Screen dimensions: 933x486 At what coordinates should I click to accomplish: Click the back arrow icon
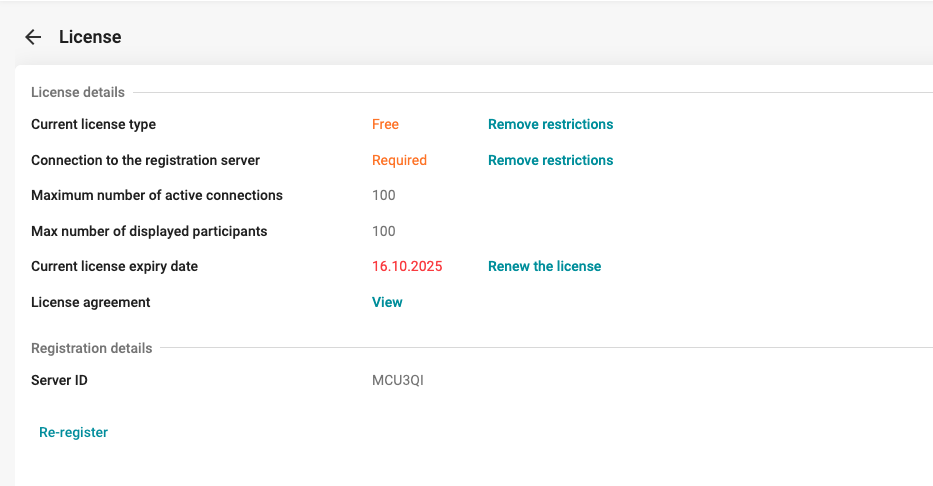[33, 37]
